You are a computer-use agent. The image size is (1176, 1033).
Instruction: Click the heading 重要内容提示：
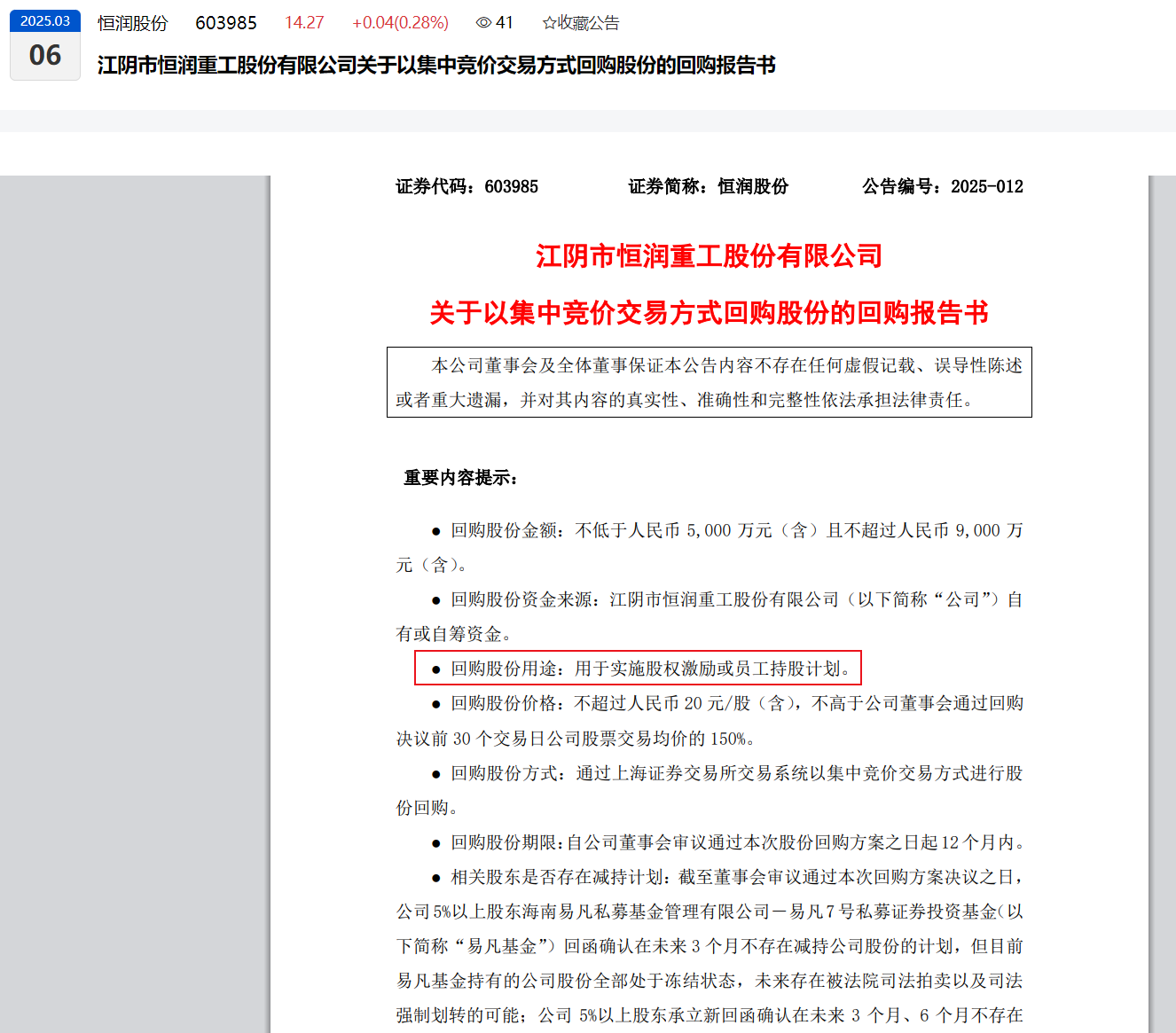pyautogui.click(x=461, y=478)
